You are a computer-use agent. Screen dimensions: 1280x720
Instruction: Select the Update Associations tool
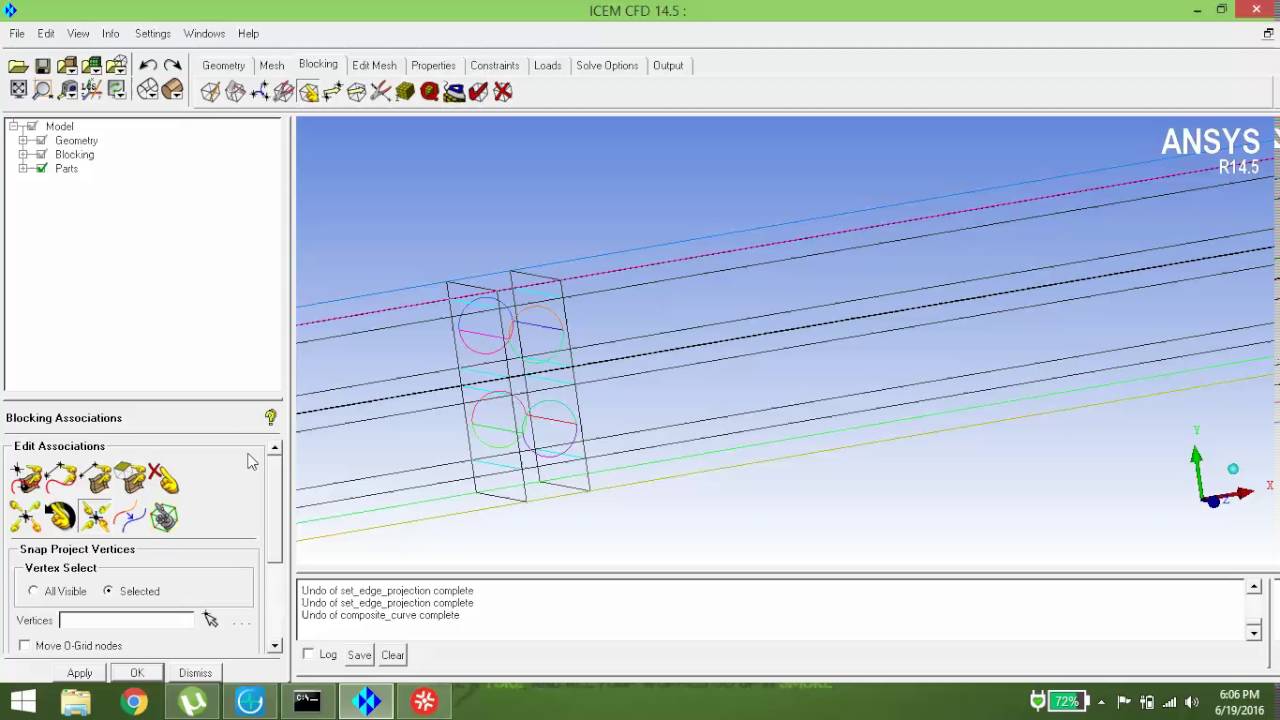(26, 516)
